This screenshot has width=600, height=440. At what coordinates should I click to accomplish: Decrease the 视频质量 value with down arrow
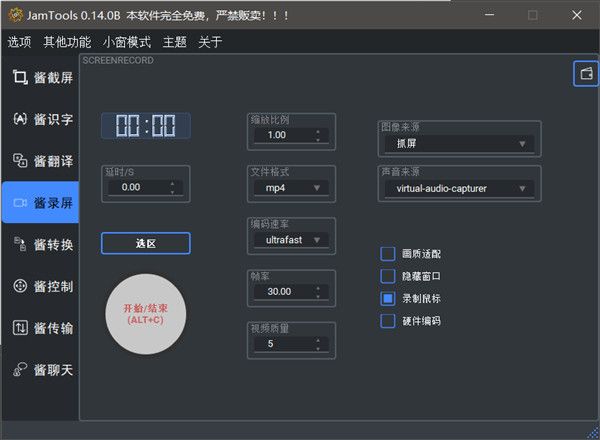point(318,349)
